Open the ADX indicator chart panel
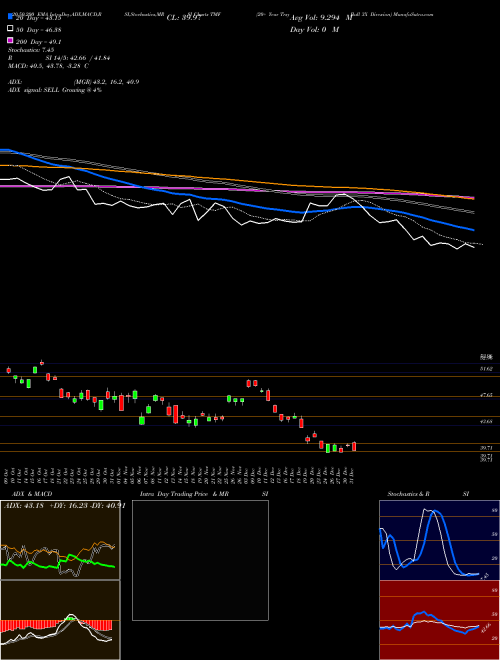This screenshot has width=500, height=660. pyautogui.click(x=60, y=540)
